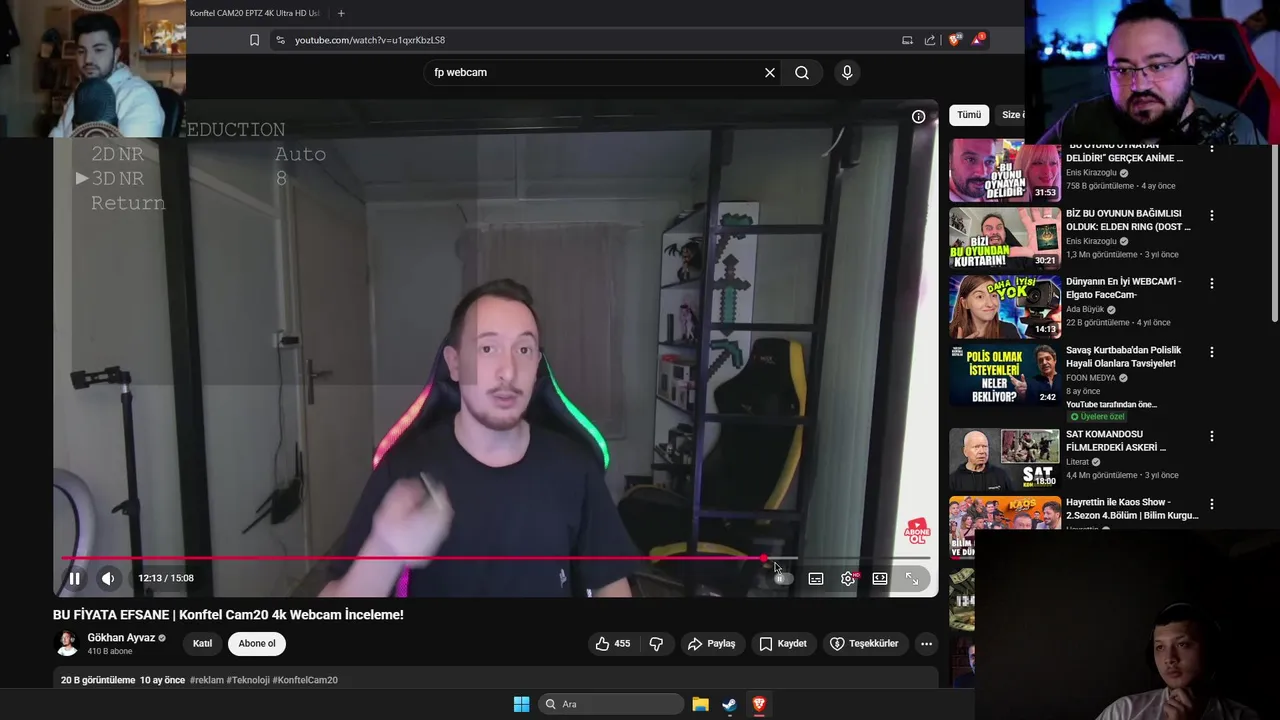This screenshot has width=1280, height=720.
Task: Open Brave browser from taskbar
Action: pos(759,704)
